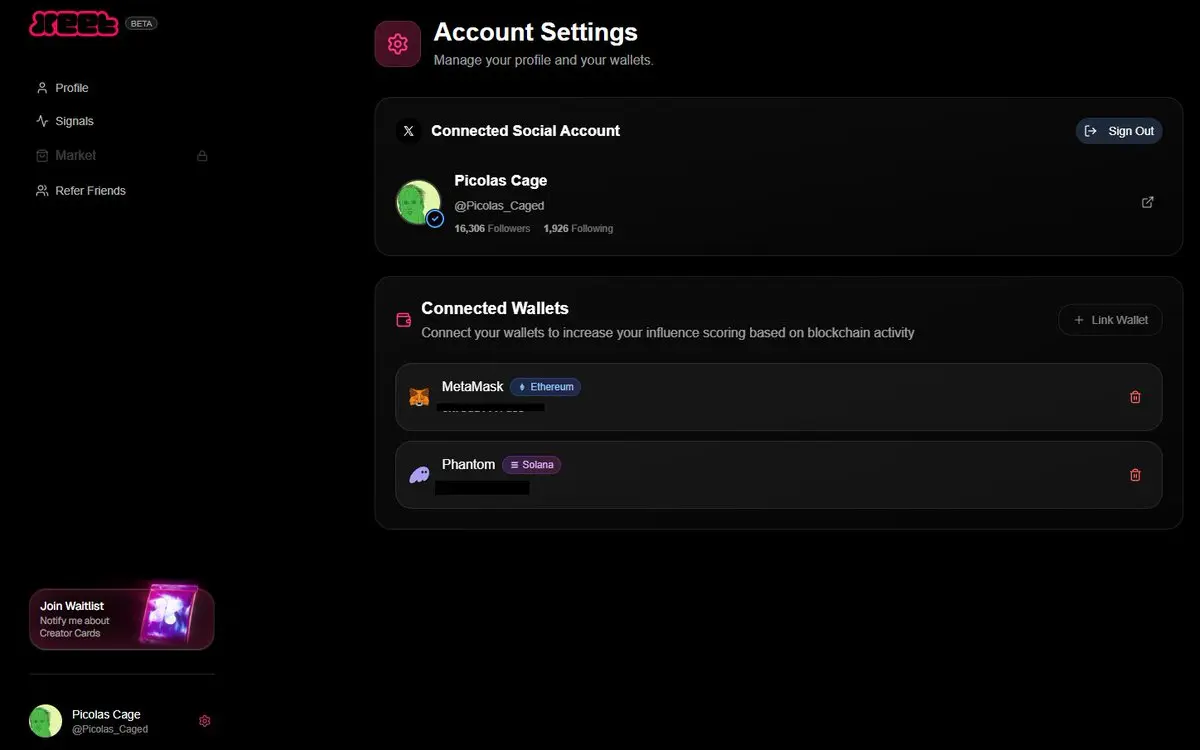Click the Picolas Cage name heading

pos(500,181)
